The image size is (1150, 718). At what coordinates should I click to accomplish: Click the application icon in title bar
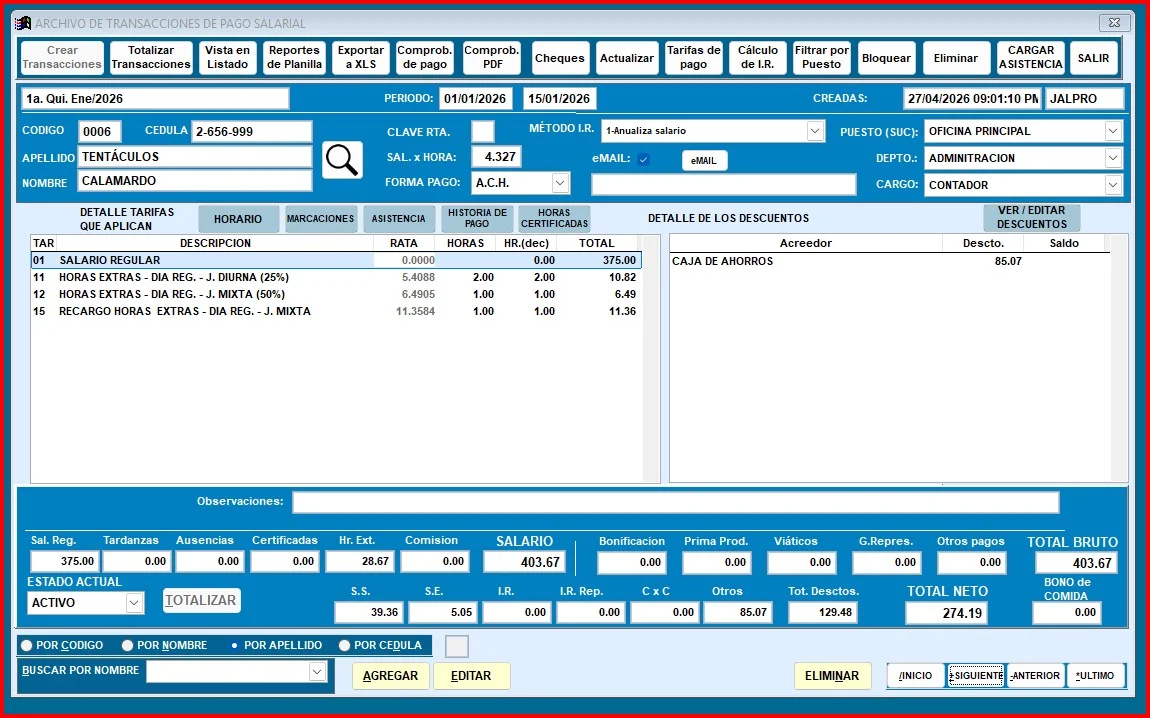point(23,23)
